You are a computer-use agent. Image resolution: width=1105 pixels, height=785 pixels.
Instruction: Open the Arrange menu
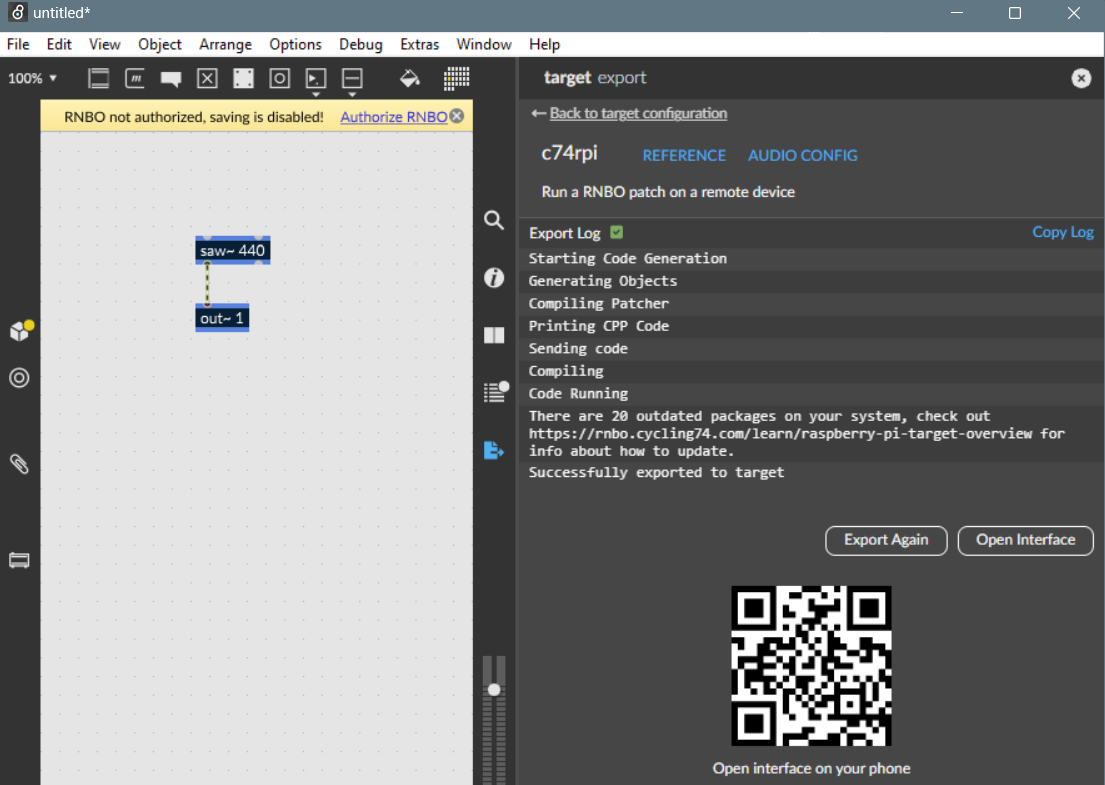point(226,44)
